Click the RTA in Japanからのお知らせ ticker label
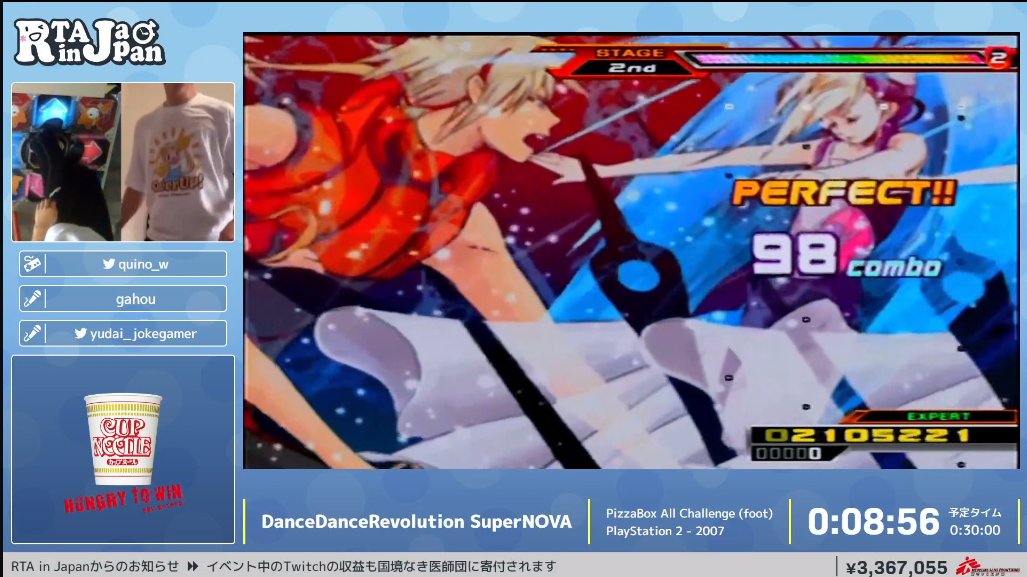Viewport: 1027px width, 577px height. pos(95,567)
